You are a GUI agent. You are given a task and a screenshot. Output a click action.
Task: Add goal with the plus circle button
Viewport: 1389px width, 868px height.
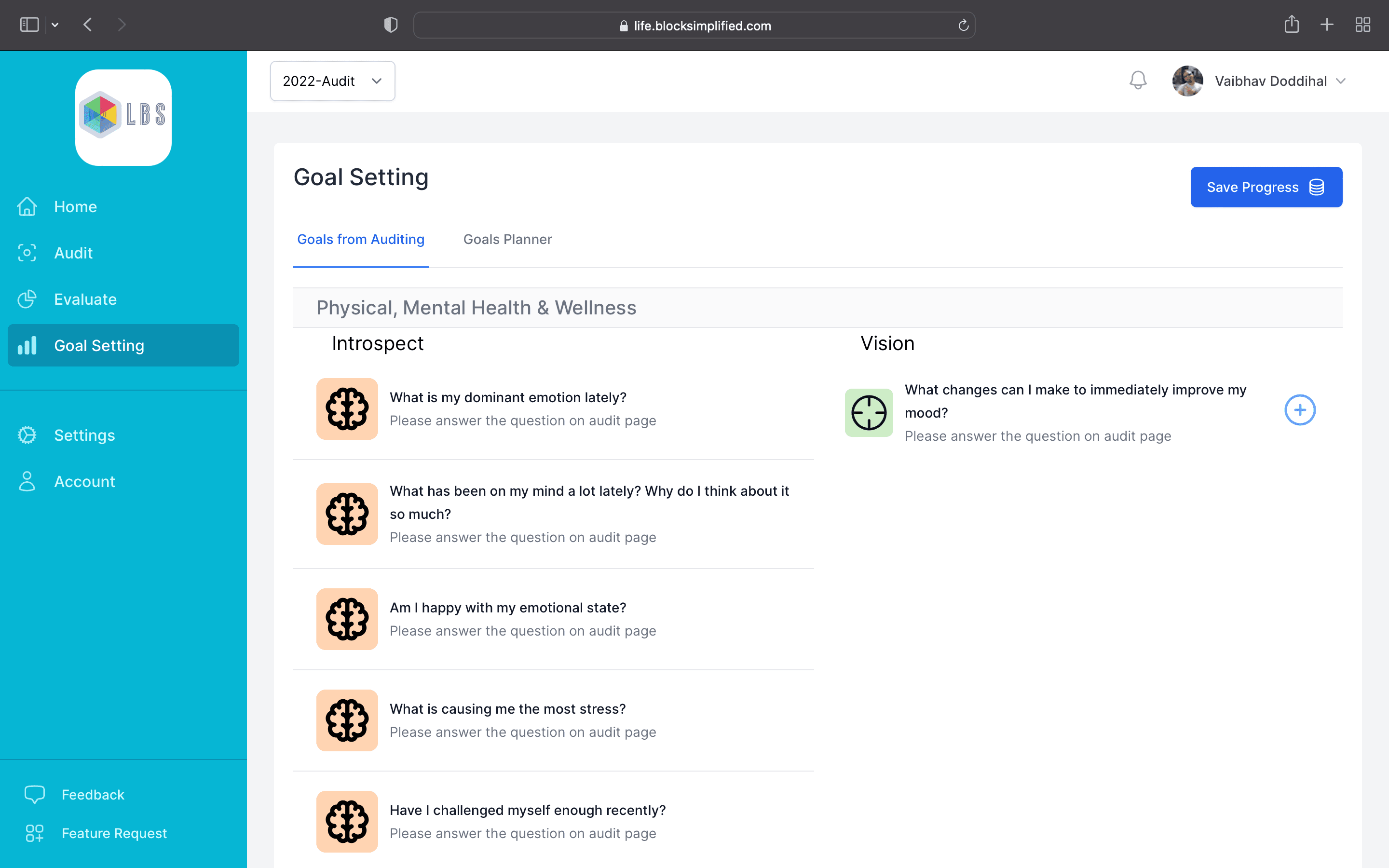[1299, 410]
